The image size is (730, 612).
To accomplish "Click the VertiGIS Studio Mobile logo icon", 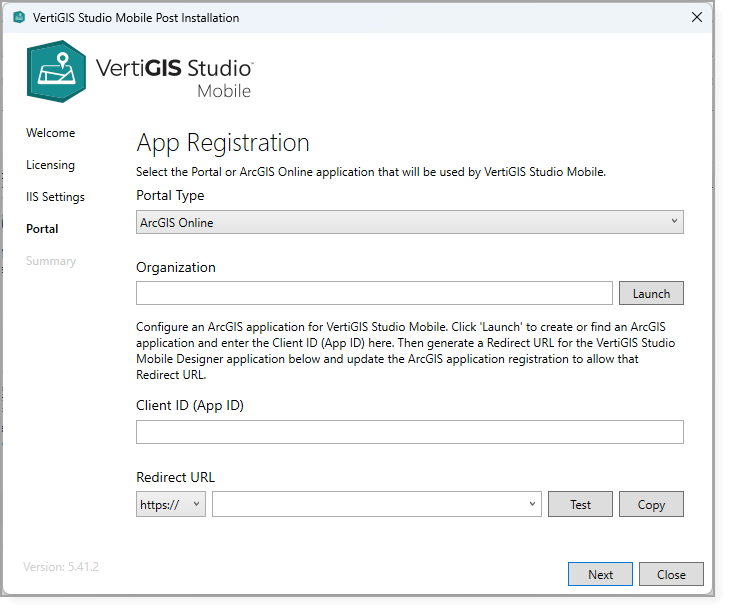I will 56,71.
